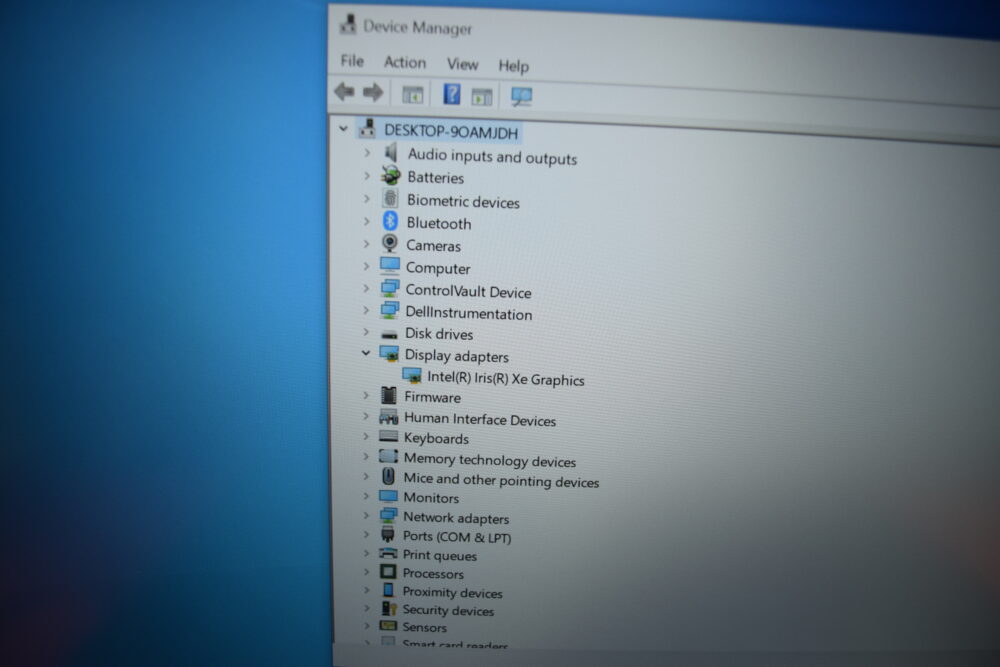This screenshot has height=667, width=1000.
Task: Open the Action menu
Action: pos(404,62)
